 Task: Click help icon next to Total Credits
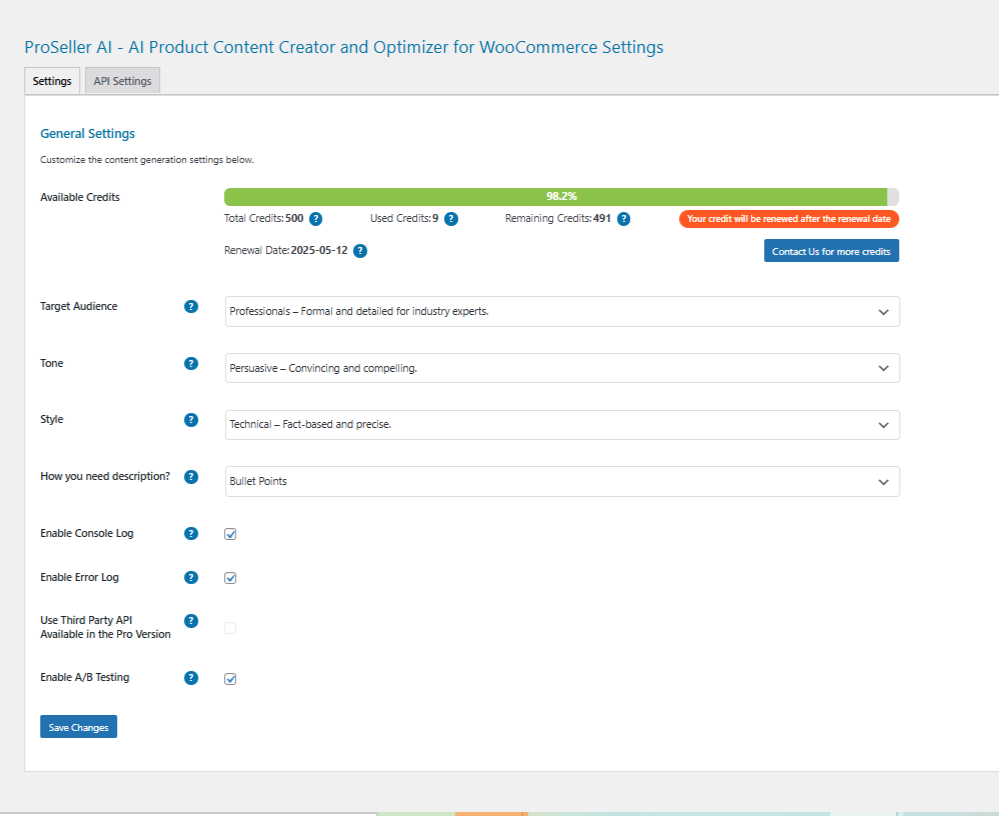pos(315,219)
